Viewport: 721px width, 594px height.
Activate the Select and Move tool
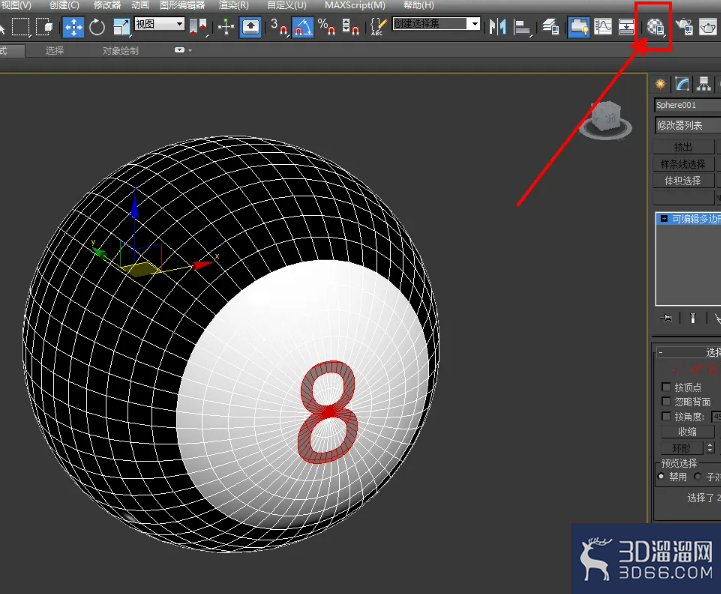coord(73,27)
